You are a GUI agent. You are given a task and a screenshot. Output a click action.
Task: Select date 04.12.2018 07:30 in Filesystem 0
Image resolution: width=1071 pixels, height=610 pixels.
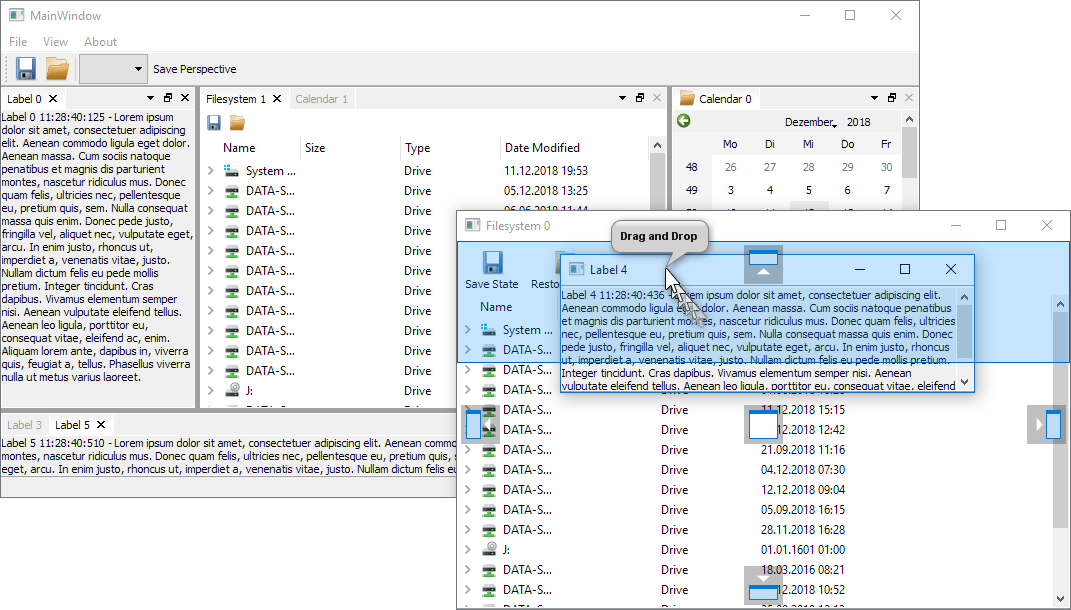pyautogui.click(x=803, y=470)
